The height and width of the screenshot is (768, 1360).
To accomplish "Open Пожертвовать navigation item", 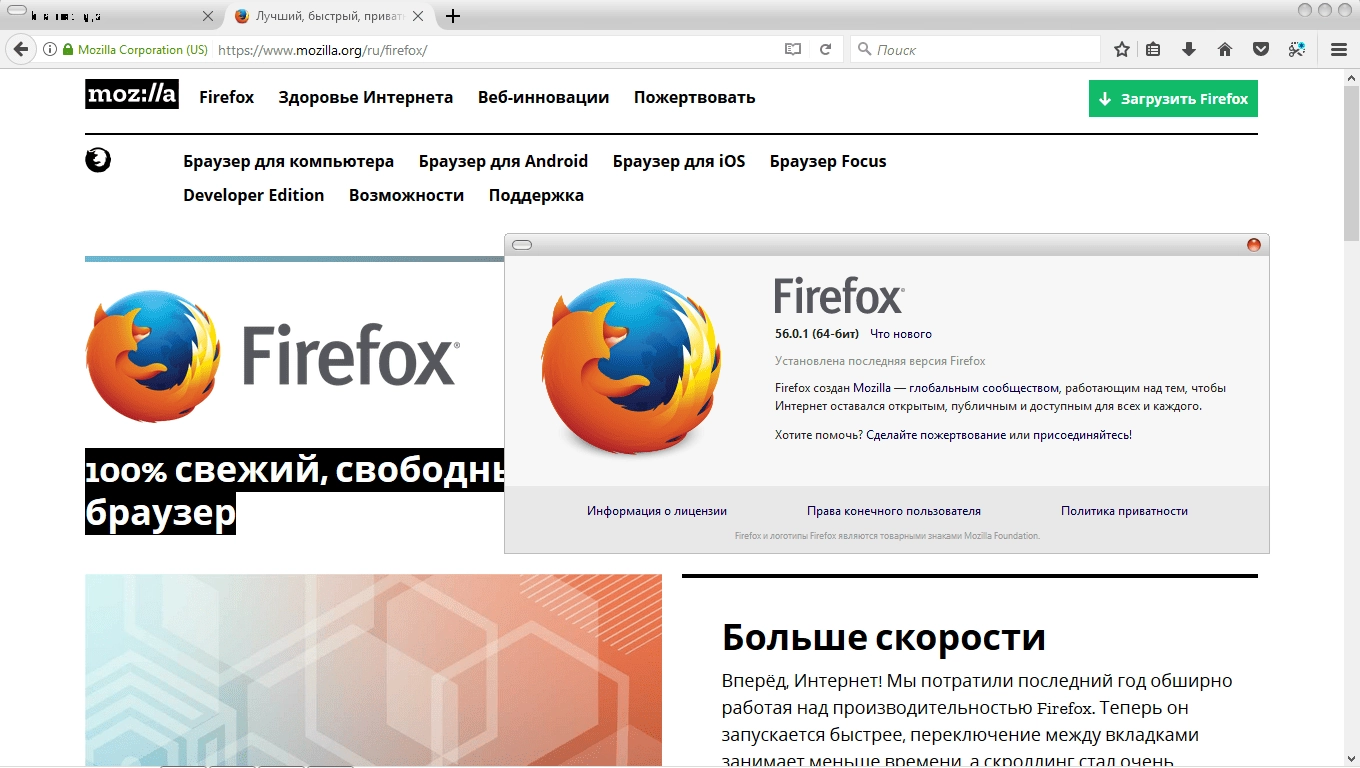I will (x=694, y=97).
